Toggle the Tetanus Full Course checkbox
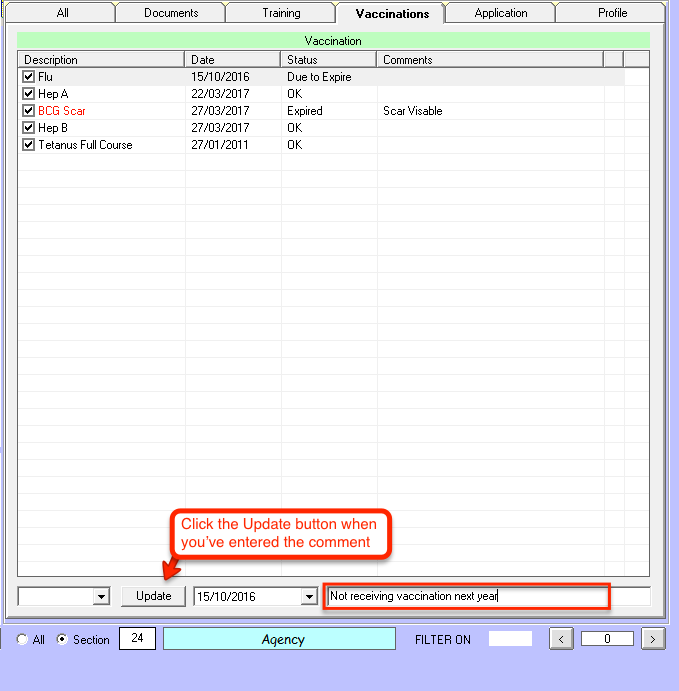 tap(29, 145)
